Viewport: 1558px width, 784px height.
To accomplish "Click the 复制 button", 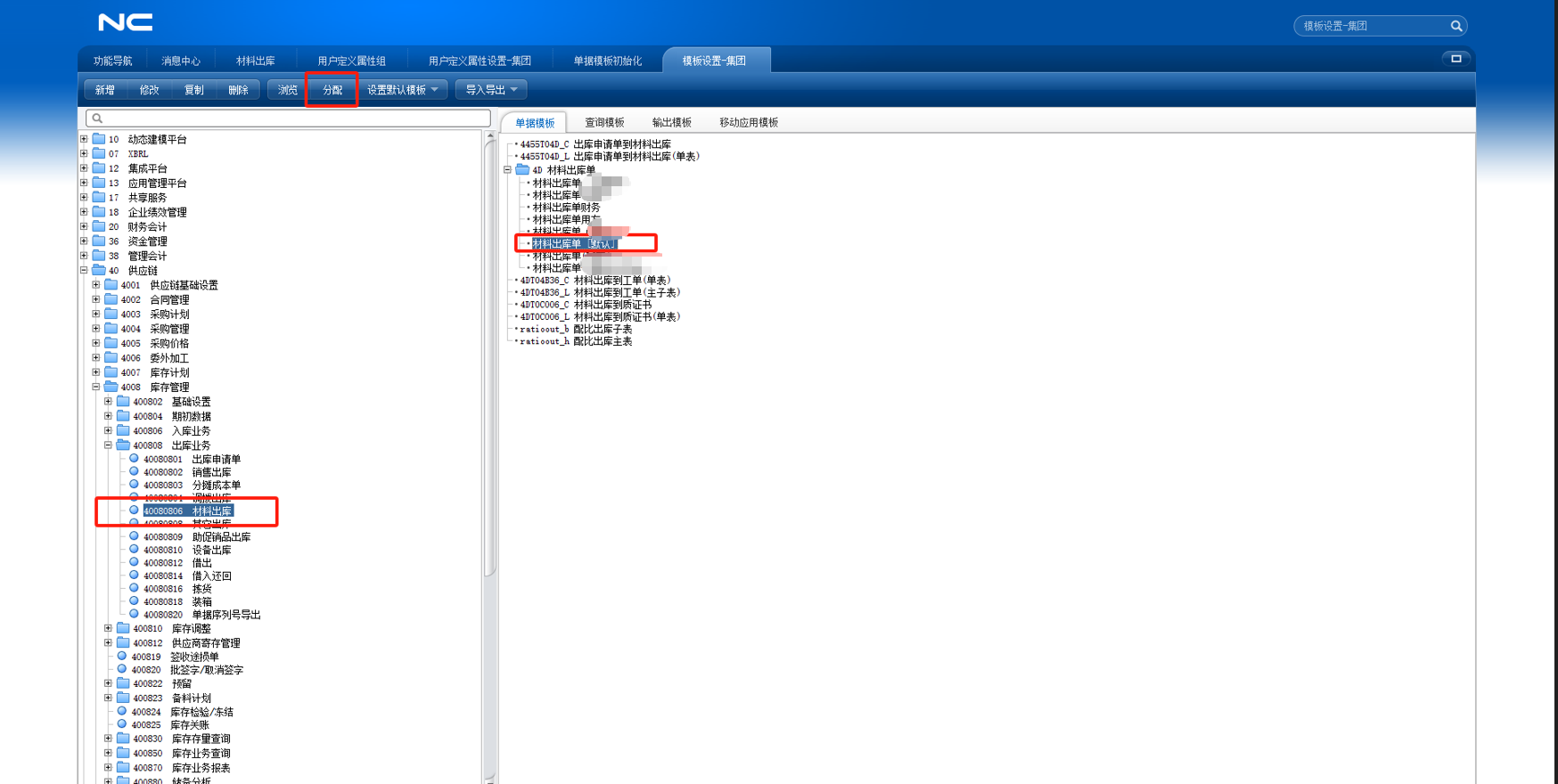I will [194, 90].
